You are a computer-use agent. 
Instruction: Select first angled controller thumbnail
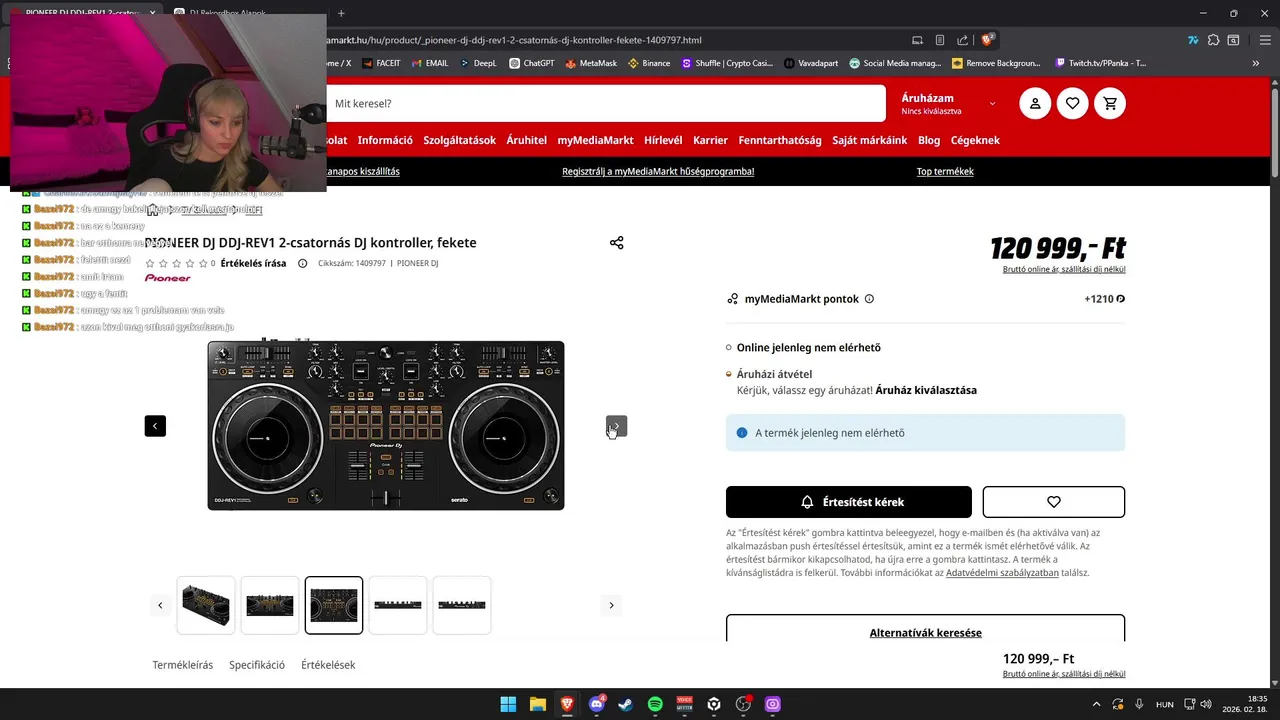(x=206, y=605)
